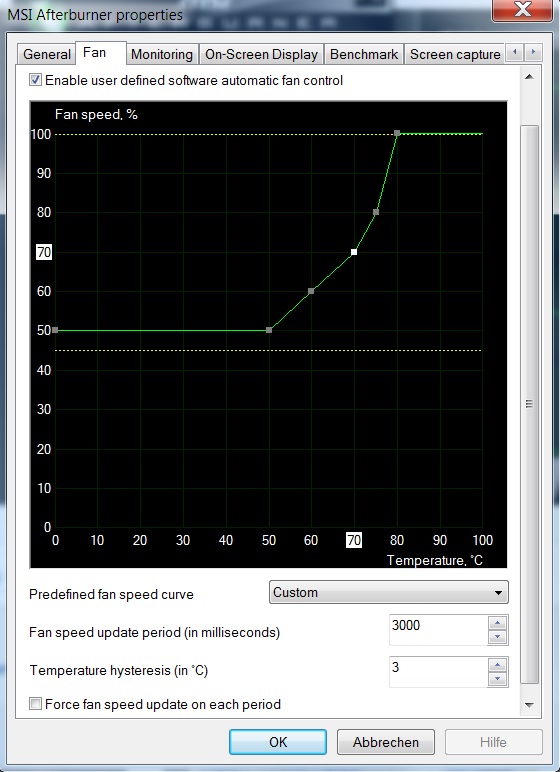Click the tab strip right scroll arrow

click(533, 52)
